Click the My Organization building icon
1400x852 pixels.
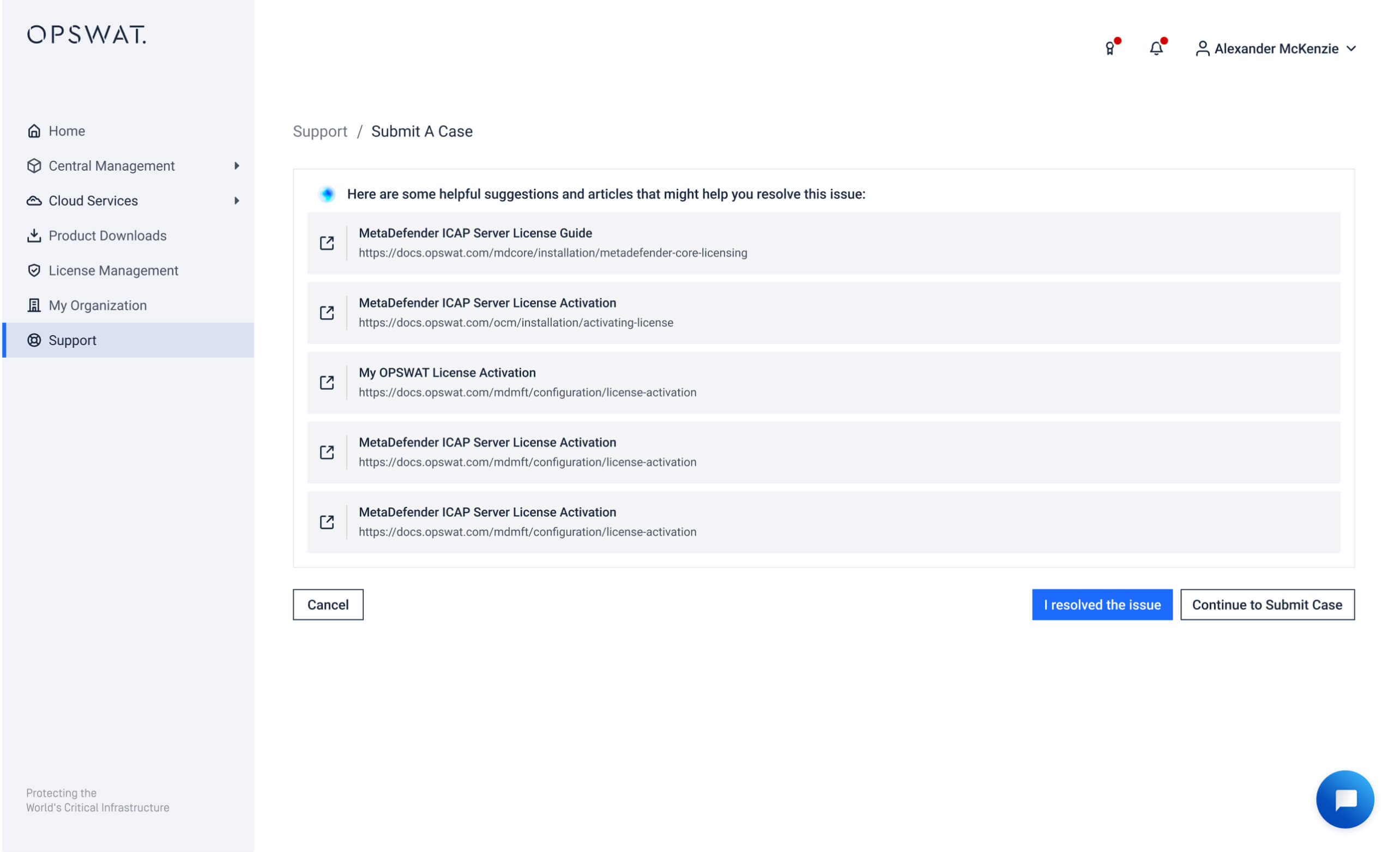pos(34,305)
